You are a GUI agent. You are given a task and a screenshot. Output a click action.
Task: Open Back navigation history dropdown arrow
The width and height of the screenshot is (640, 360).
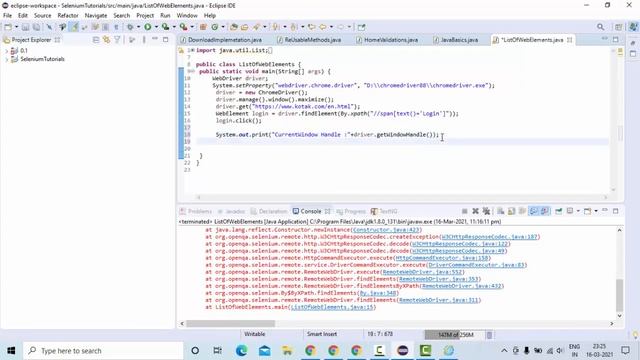(x=331, y=27)
